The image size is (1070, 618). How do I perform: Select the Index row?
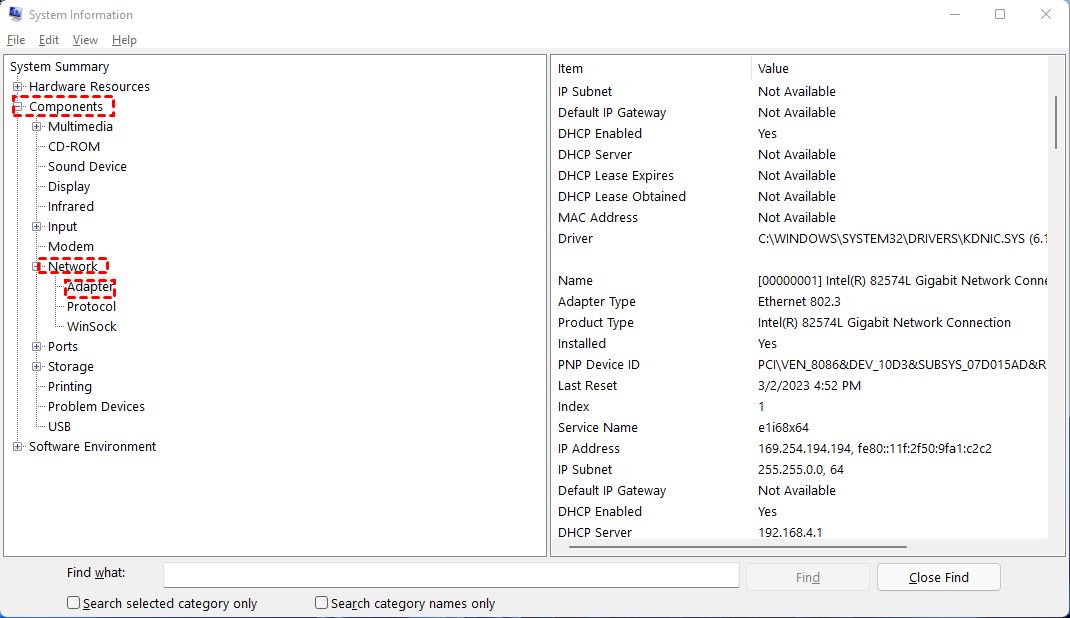pos(800,407)
